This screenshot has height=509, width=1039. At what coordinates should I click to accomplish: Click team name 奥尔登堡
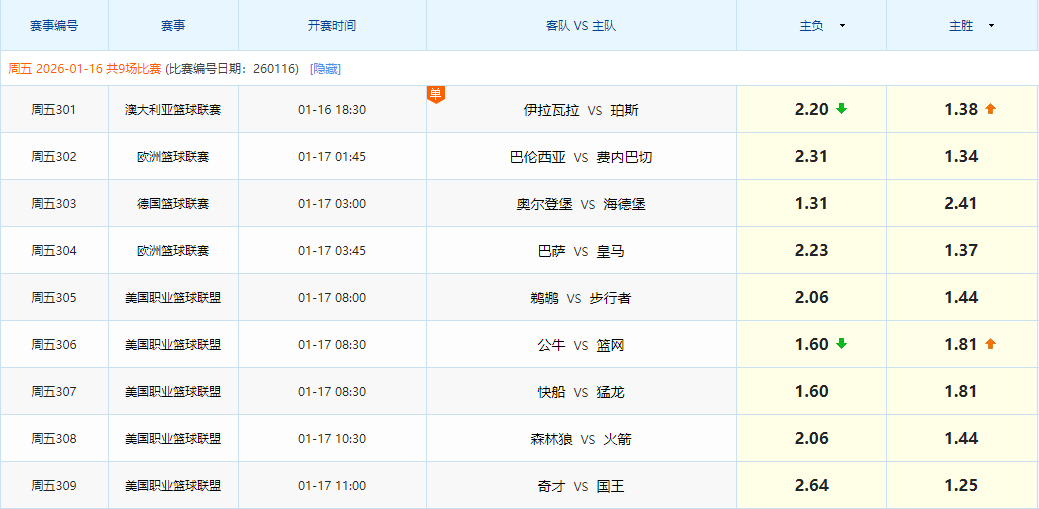(x=545, y=204)
